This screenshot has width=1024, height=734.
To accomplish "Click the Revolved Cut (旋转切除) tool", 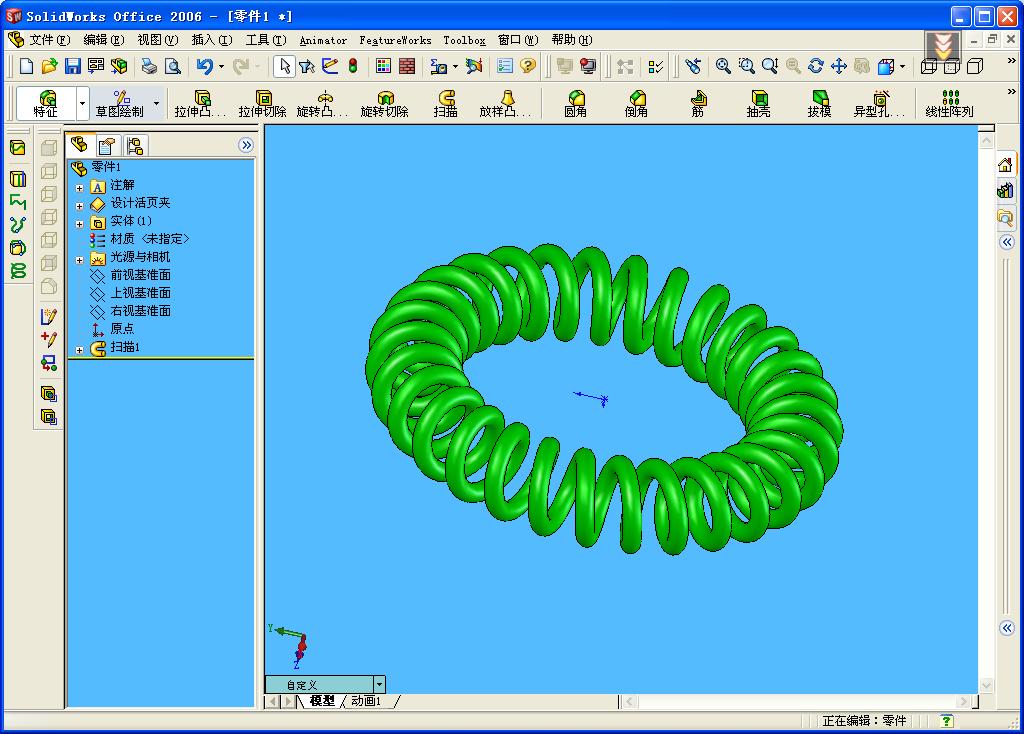I will point(385,104).
